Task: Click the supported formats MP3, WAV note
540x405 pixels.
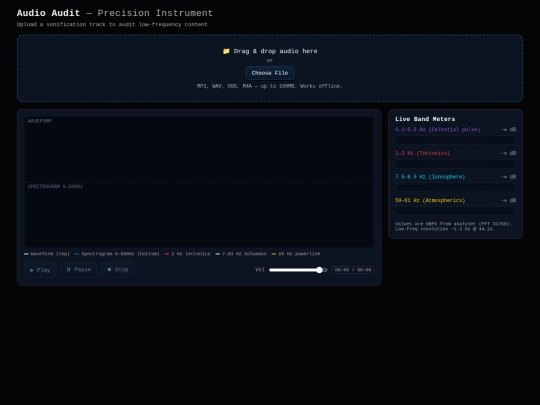Action: (x=270, y=86)
